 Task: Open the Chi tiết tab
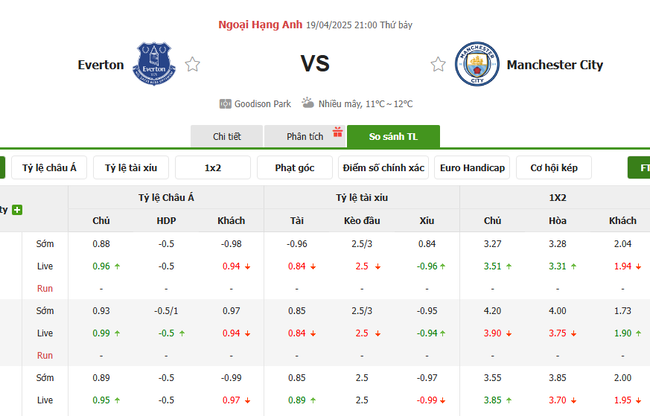[226, 137]
